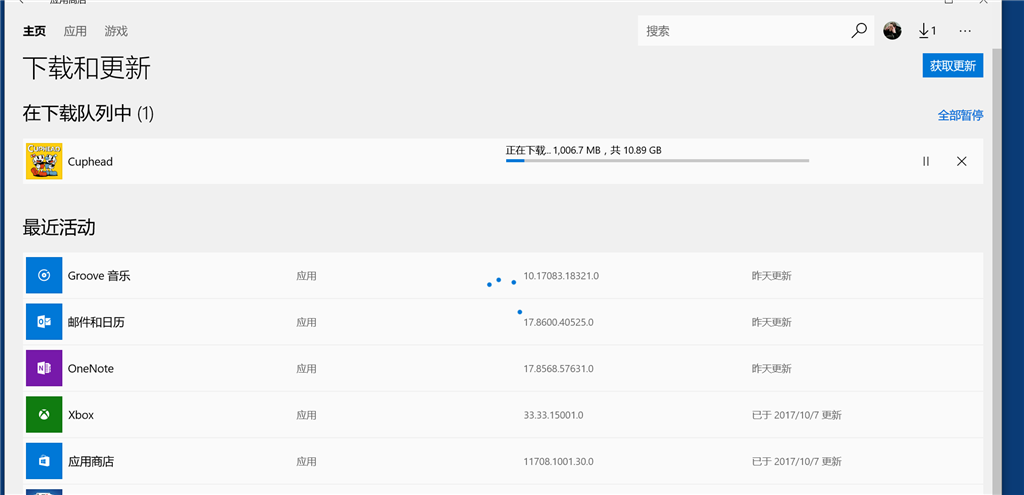Click version 17.8568.57631.0 text
Screen dimensions: 1024x495
coord(558,369)
